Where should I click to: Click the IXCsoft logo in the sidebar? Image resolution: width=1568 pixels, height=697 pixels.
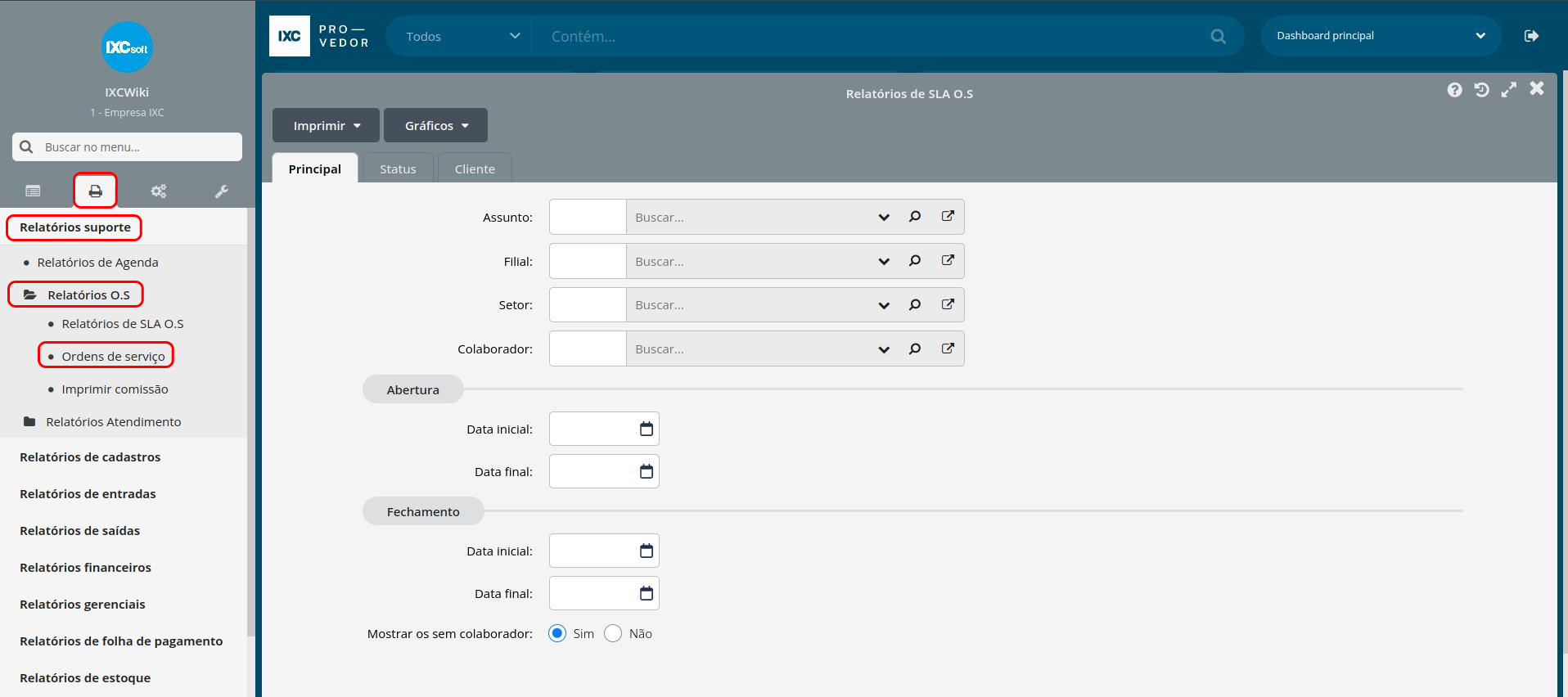point(127,47)
